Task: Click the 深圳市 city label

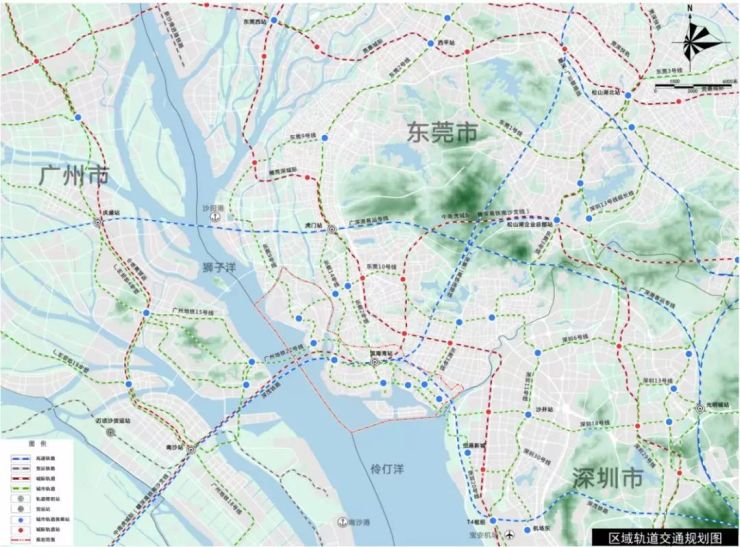Action: click(x=608, y=478)
